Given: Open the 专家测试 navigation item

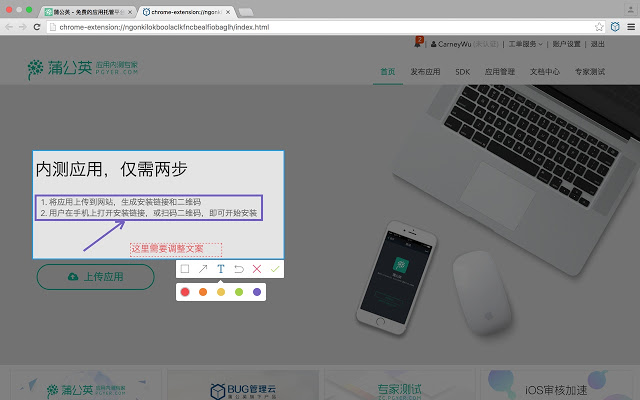Looking at the screenshot, I should tap(590, 72).
